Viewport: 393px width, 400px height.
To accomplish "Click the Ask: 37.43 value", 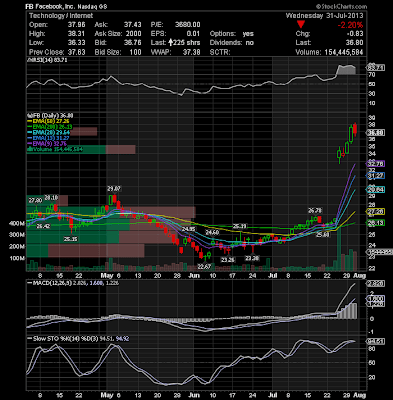I will point(118,25).
